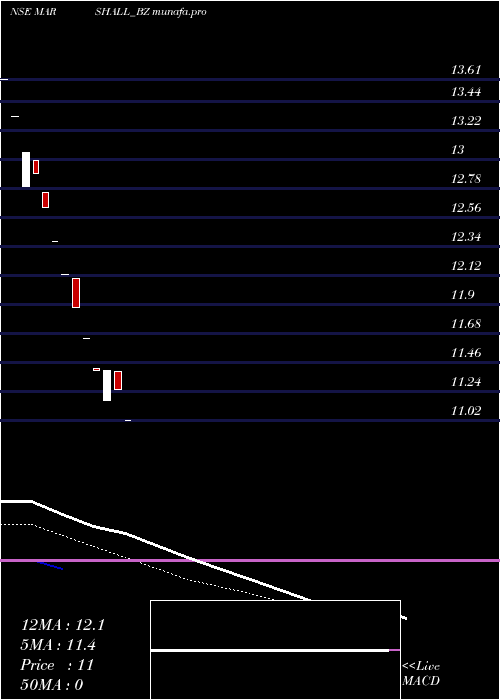Image resolution: width=500 pixels, height=700 pixels.
Task: Click the 11.68 price level label
Action: [466, 324]
